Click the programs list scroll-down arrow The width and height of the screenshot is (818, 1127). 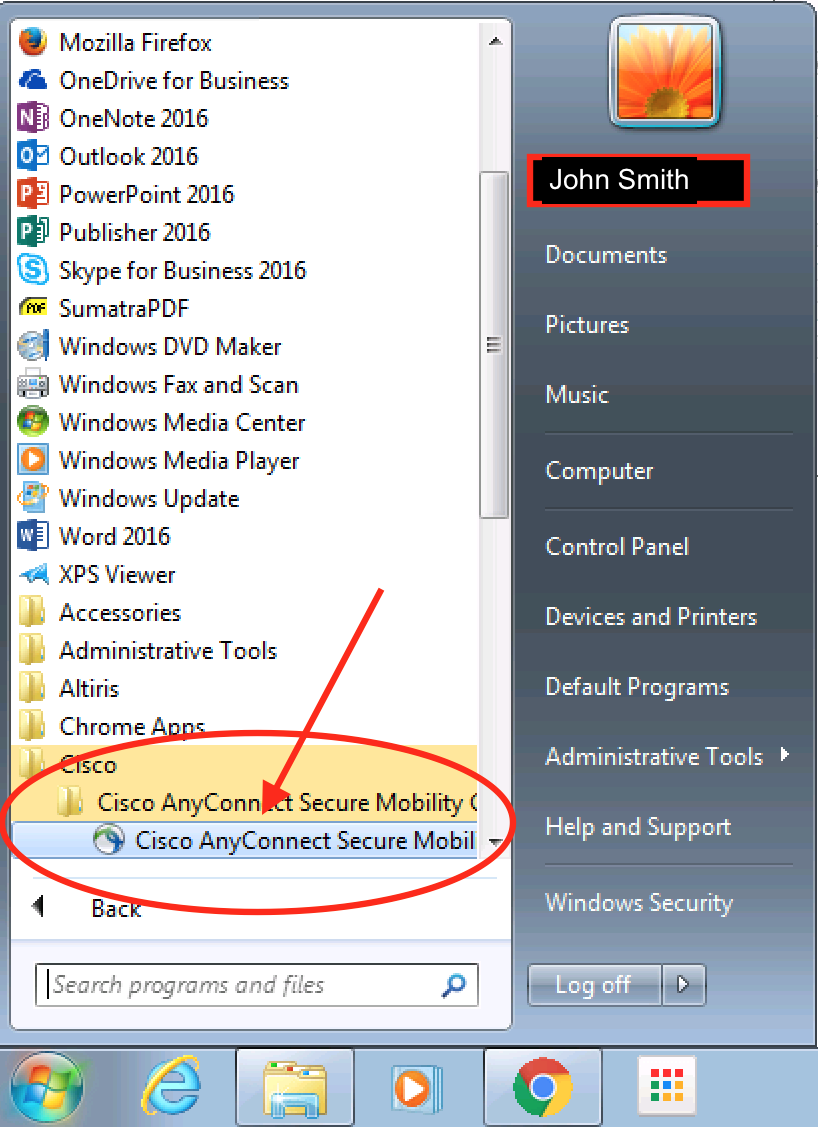(x=495, y=842)
